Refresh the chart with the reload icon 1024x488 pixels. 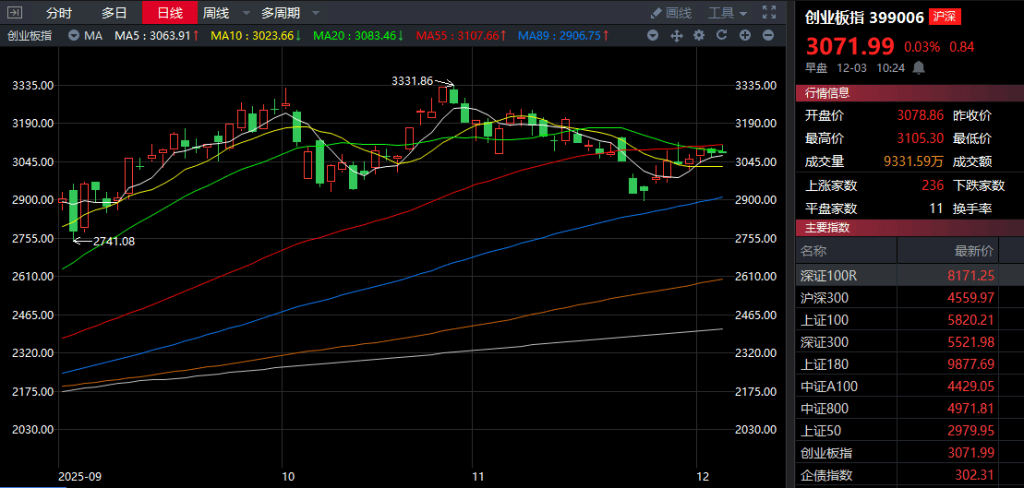720,35
